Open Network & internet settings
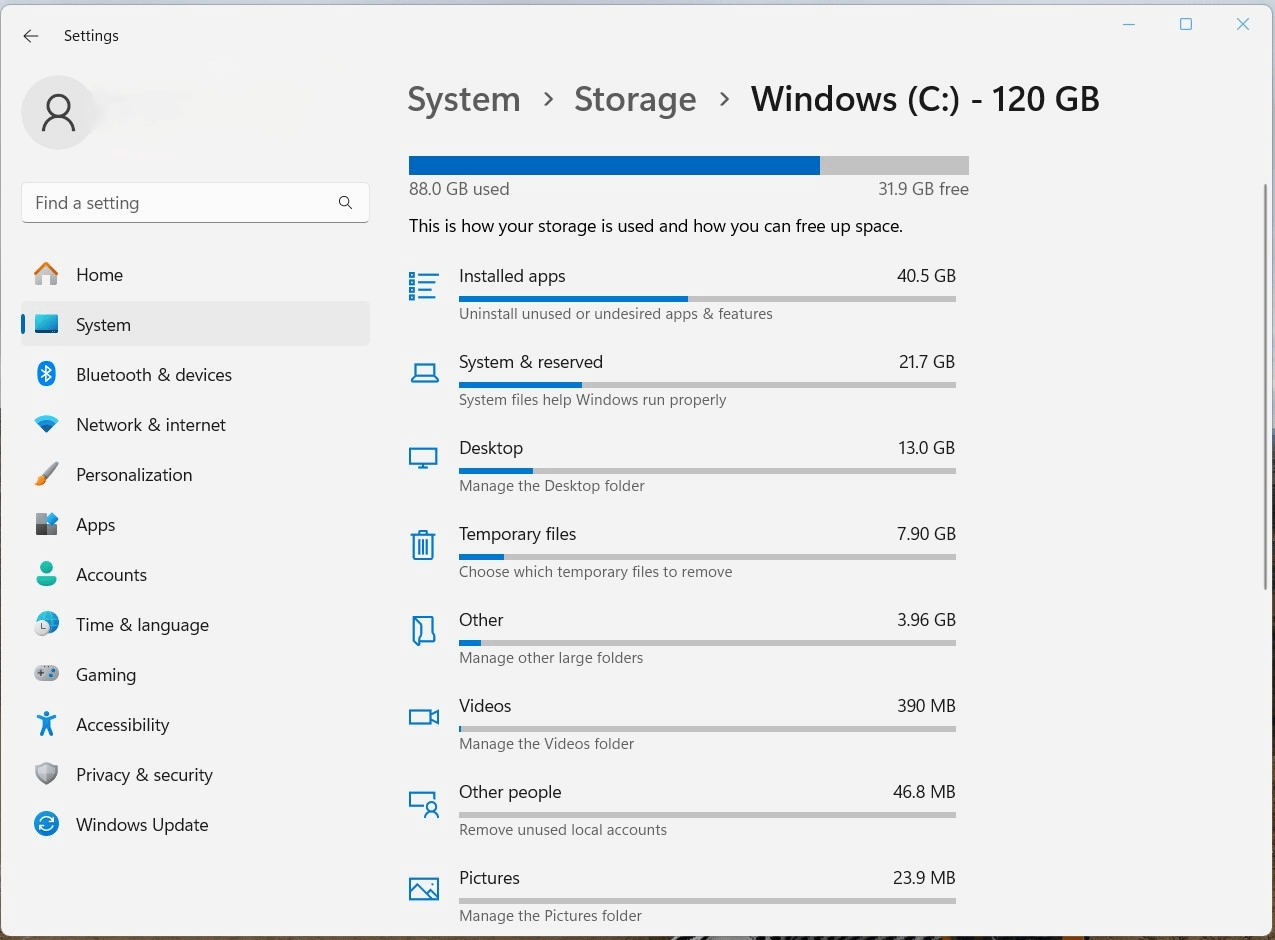Image resolution: width=1275 pixels, height=940 pixels. coord(150,425)
